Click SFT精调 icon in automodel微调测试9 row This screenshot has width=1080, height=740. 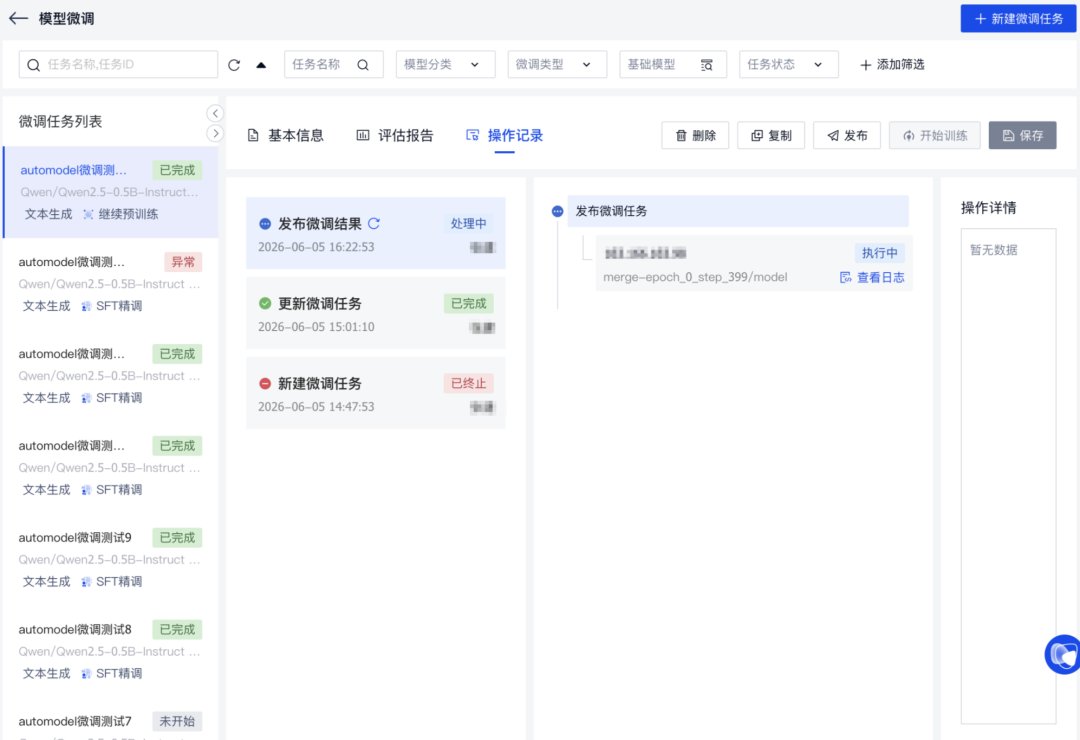coord(86,582)
